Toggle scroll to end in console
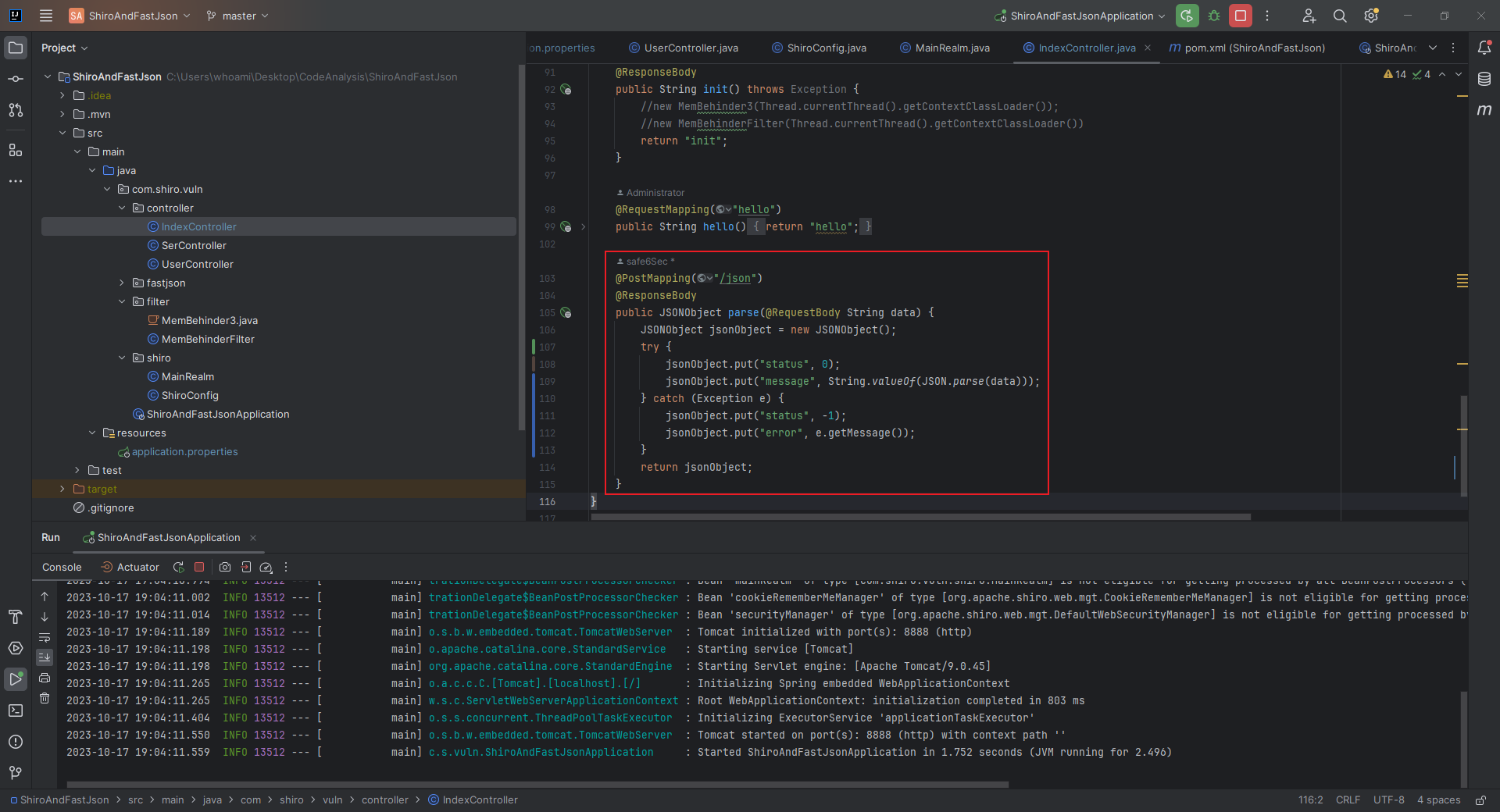Screen dimensions: 1500x812 click(45, 657)
